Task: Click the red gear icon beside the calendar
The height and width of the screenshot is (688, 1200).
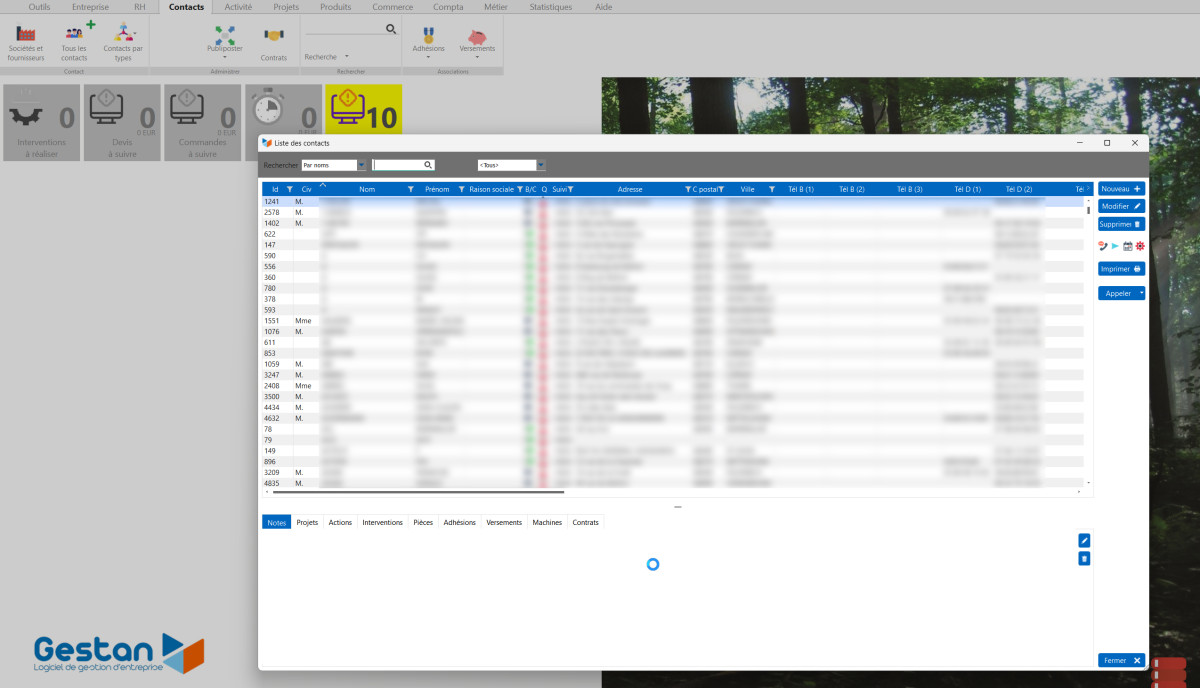Action: tap(1139, 246)
